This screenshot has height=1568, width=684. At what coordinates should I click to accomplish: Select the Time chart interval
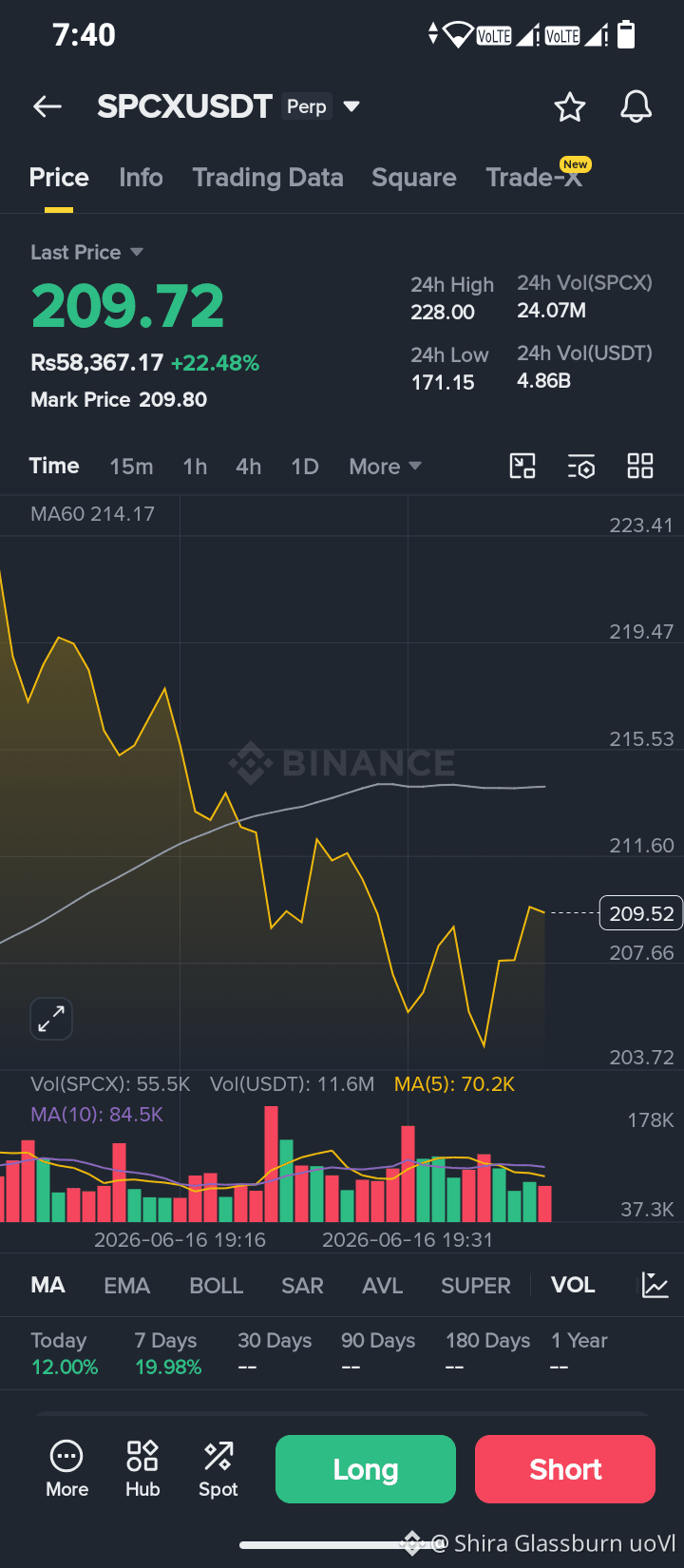(54, 466)
